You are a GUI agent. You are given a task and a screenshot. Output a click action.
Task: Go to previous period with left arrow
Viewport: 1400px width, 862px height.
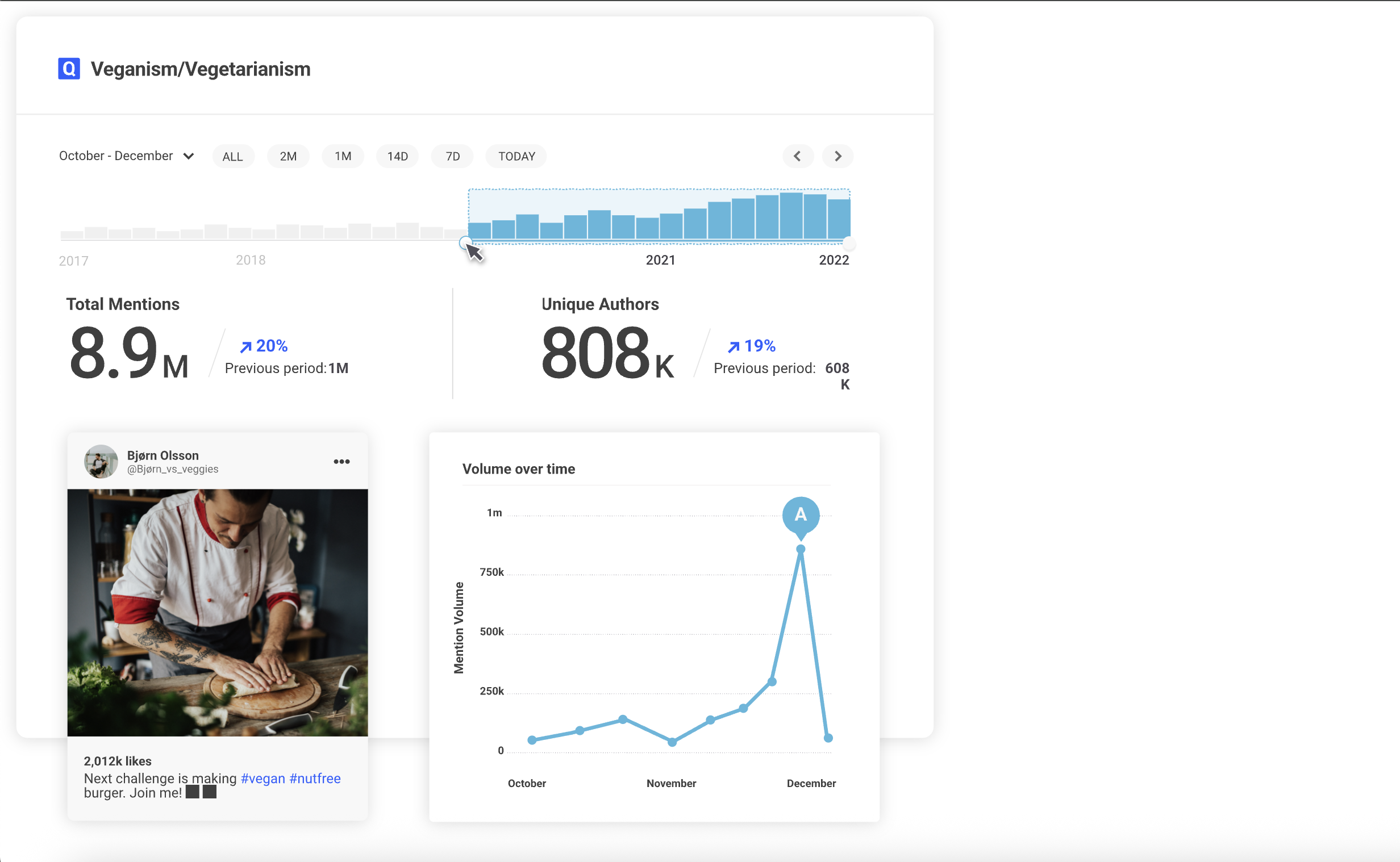click(x=797, y=156)
